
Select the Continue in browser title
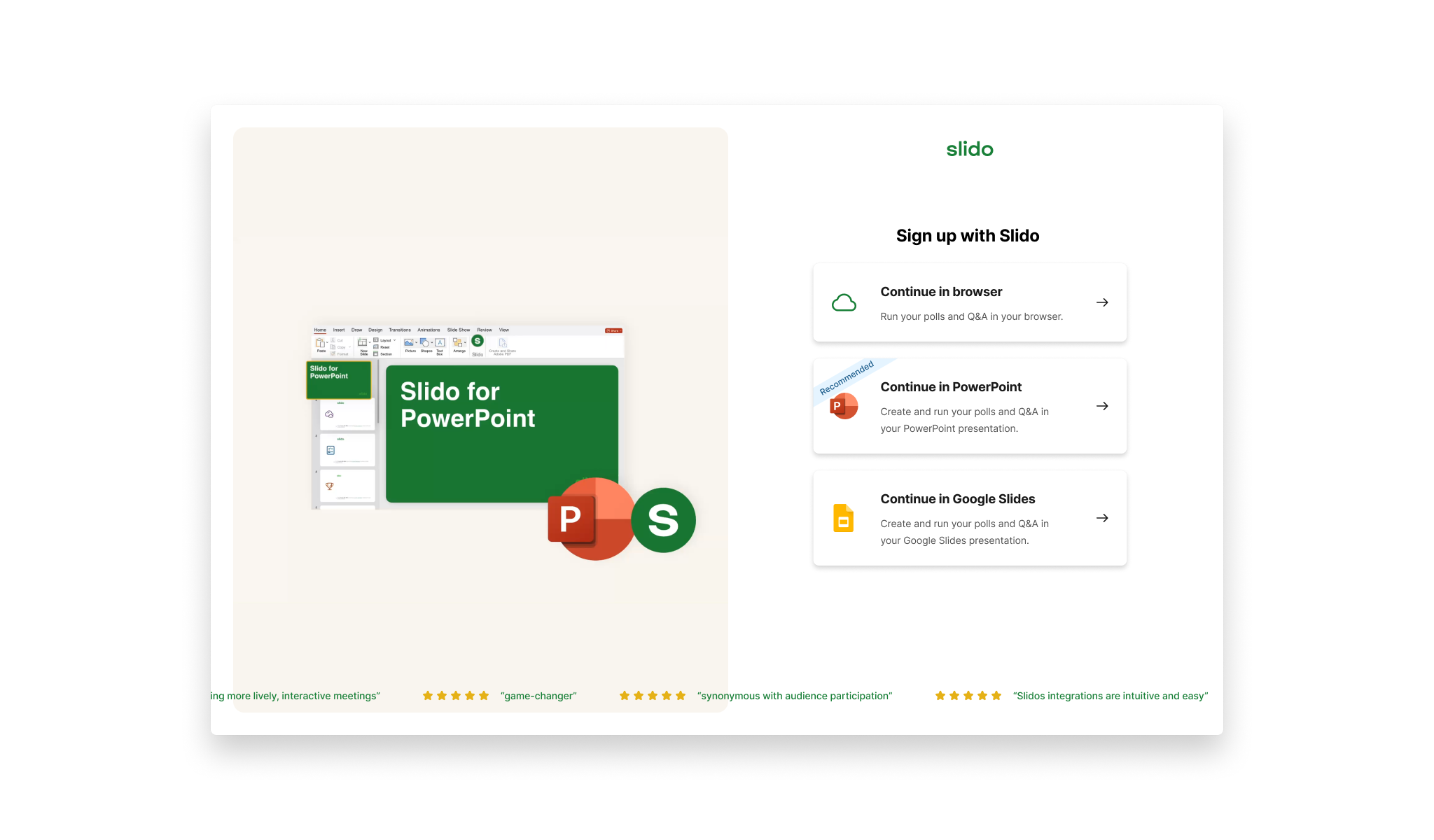941,292
